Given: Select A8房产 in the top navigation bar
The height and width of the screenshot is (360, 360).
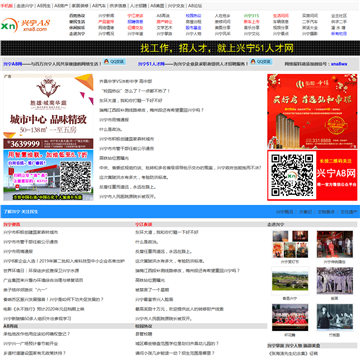Looking at the screenshot, I should 61,6.
